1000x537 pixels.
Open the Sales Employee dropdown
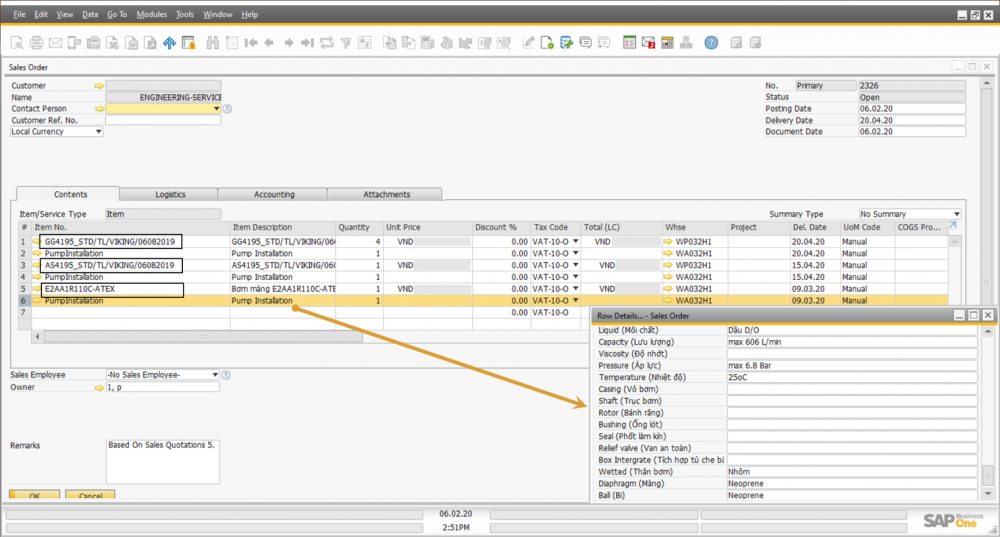pyautogui.click(x=215, y=375)
